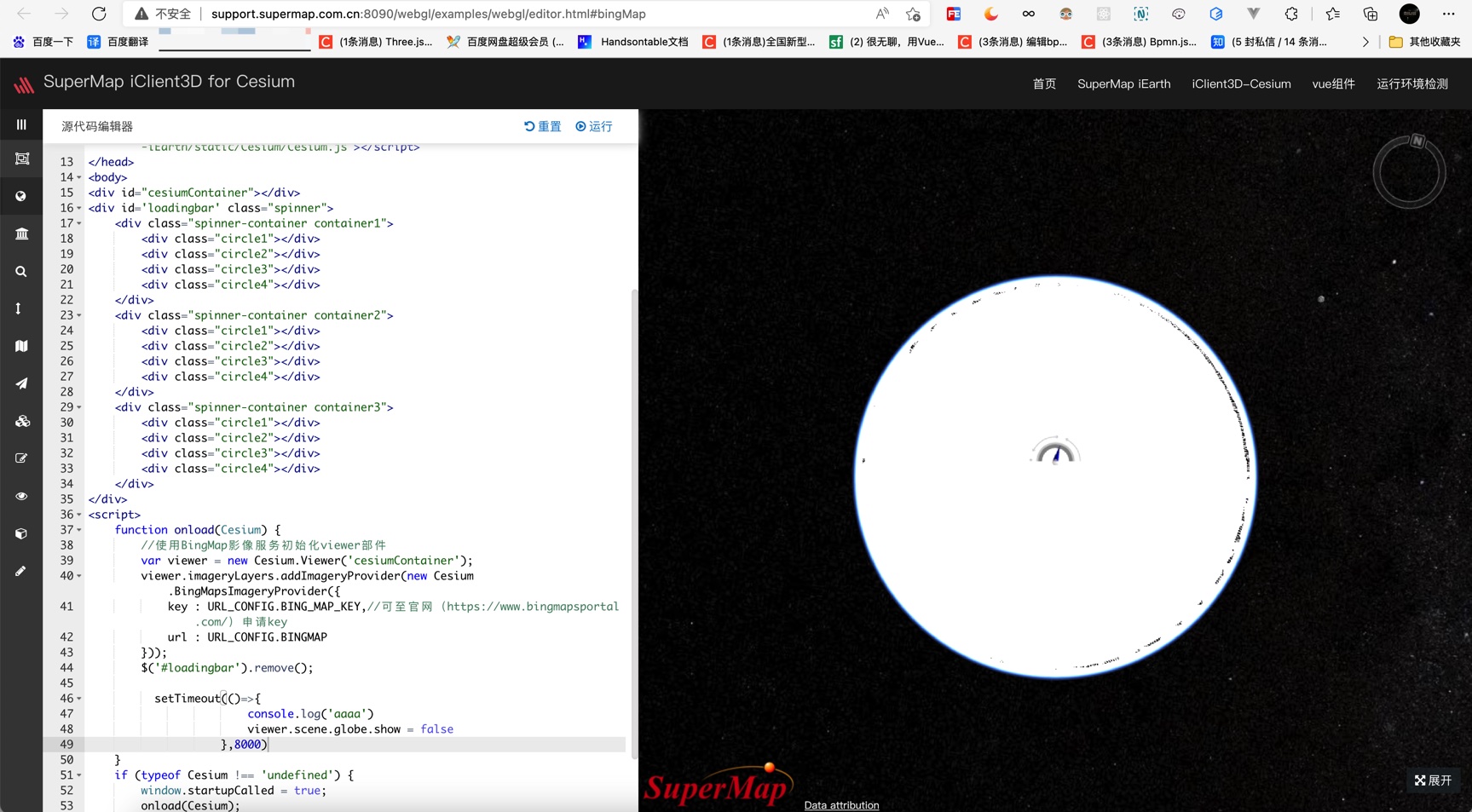
Task: Open browser collections icon
Action: (x=1370, y=14)
